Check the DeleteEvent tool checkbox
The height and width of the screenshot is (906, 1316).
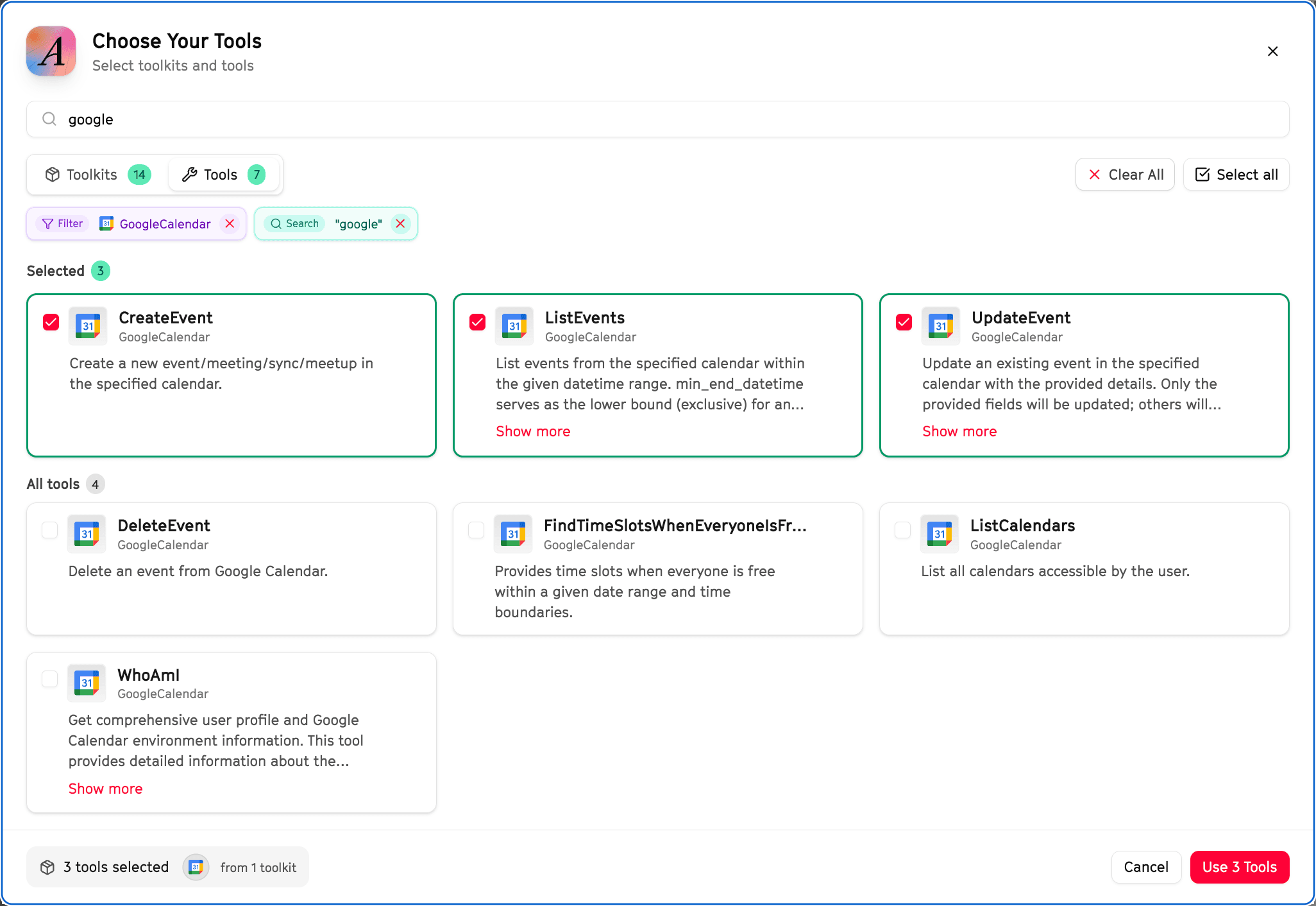click(x=50, y=530)
